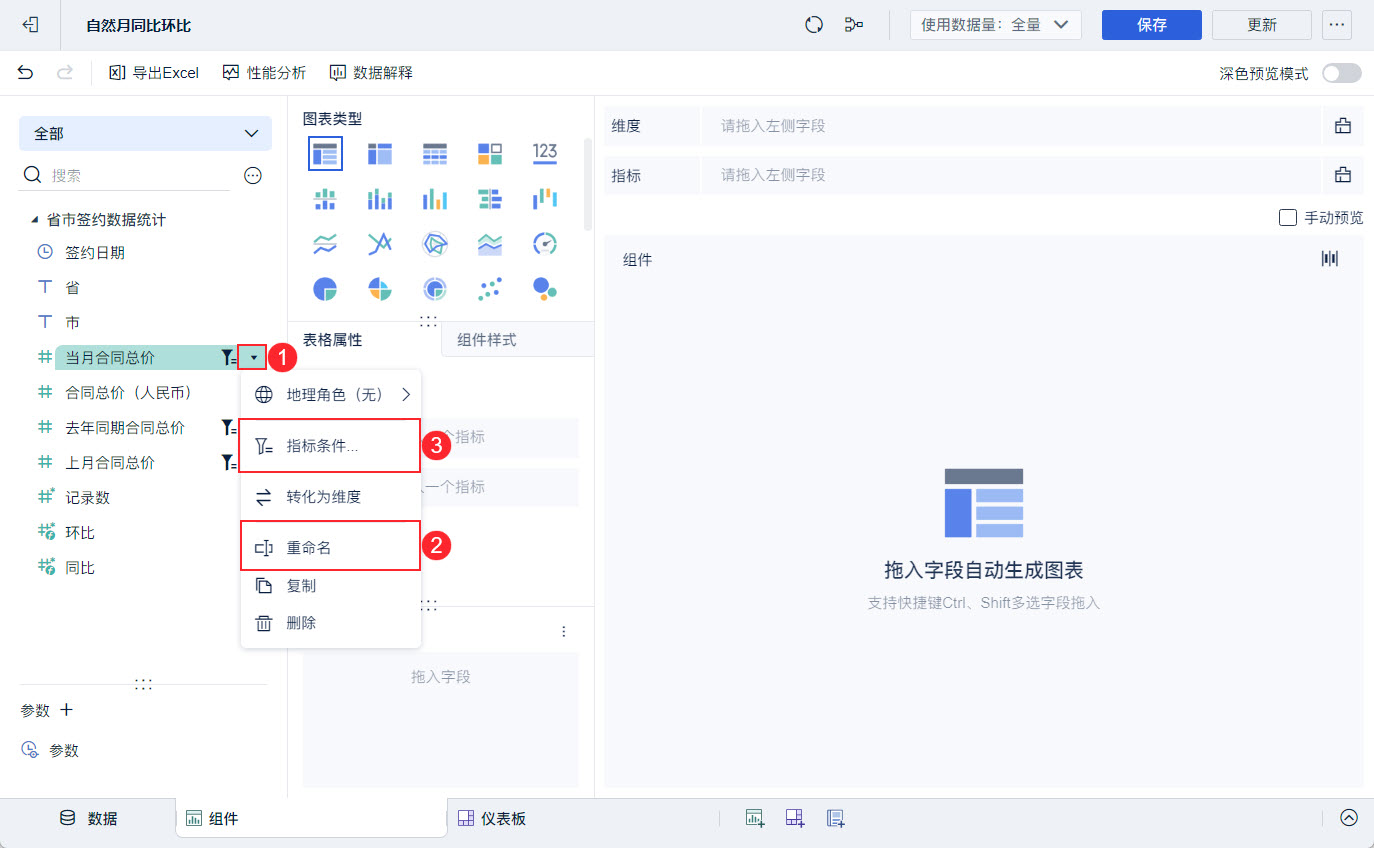This screenshot has height=848, width=1374.
Task: Enable the 手动预览 checkbox
Action: click(1288, 217)
